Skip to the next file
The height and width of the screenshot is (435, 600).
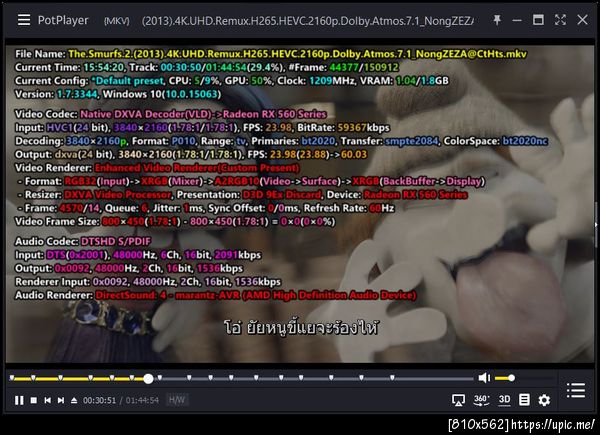click(61, 400)
